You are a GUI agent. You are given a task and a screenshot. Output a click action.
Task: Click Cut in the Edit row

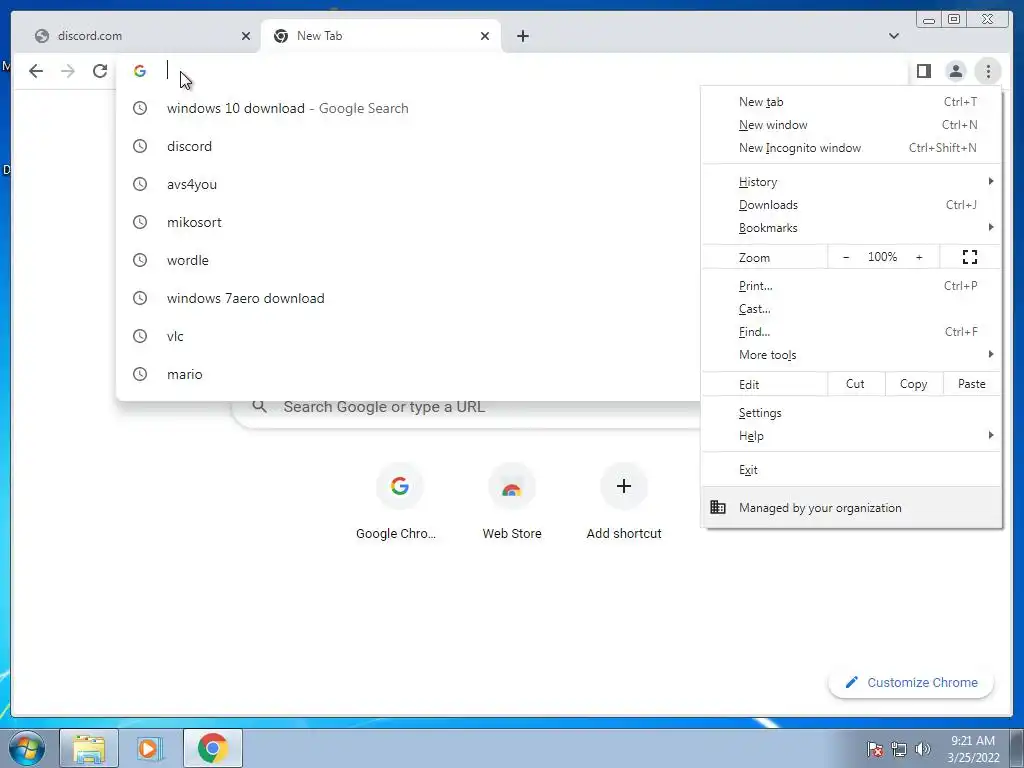click(x=856, y=384)
